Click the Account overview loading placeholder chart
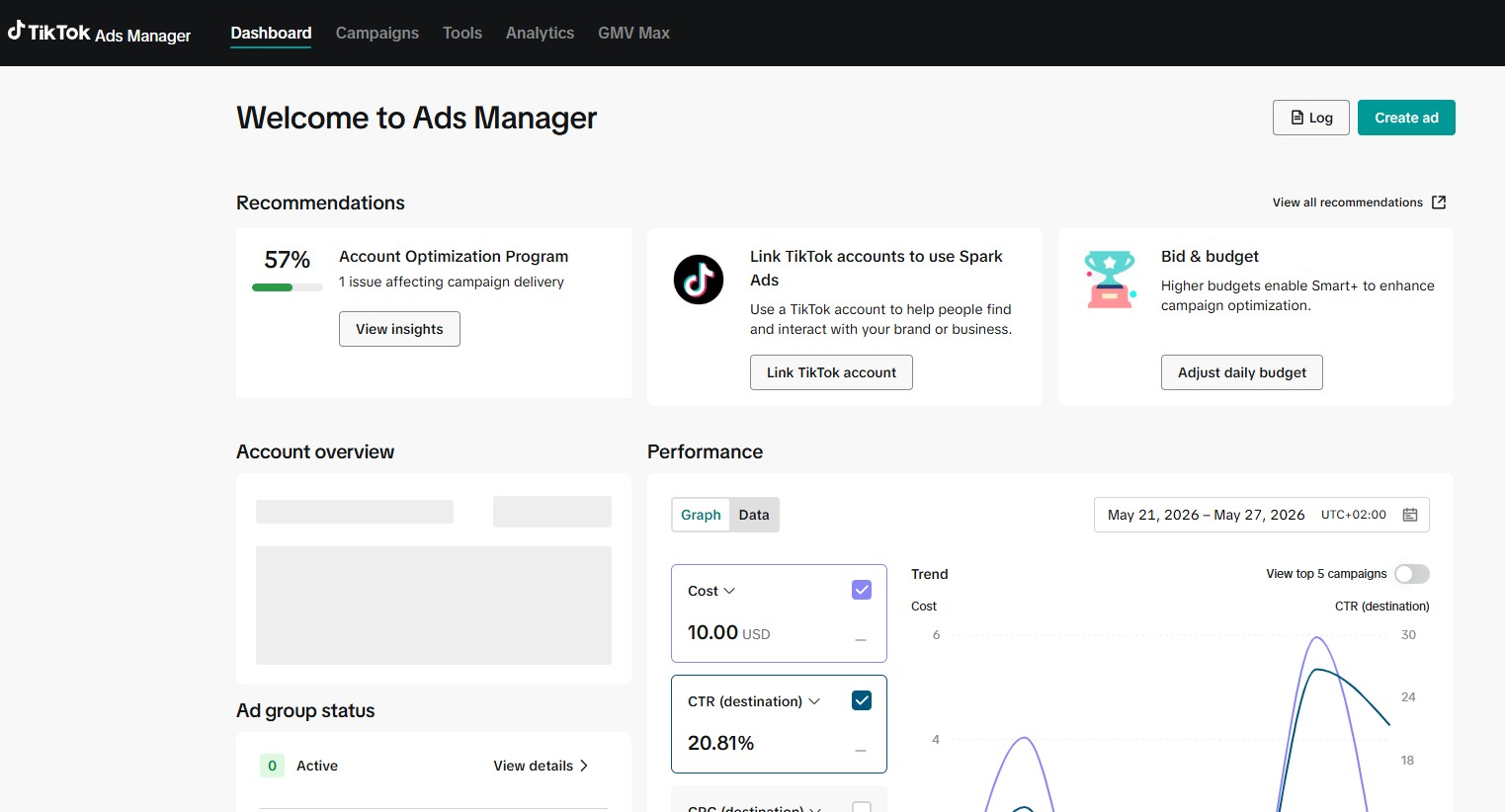 (434, 606)
